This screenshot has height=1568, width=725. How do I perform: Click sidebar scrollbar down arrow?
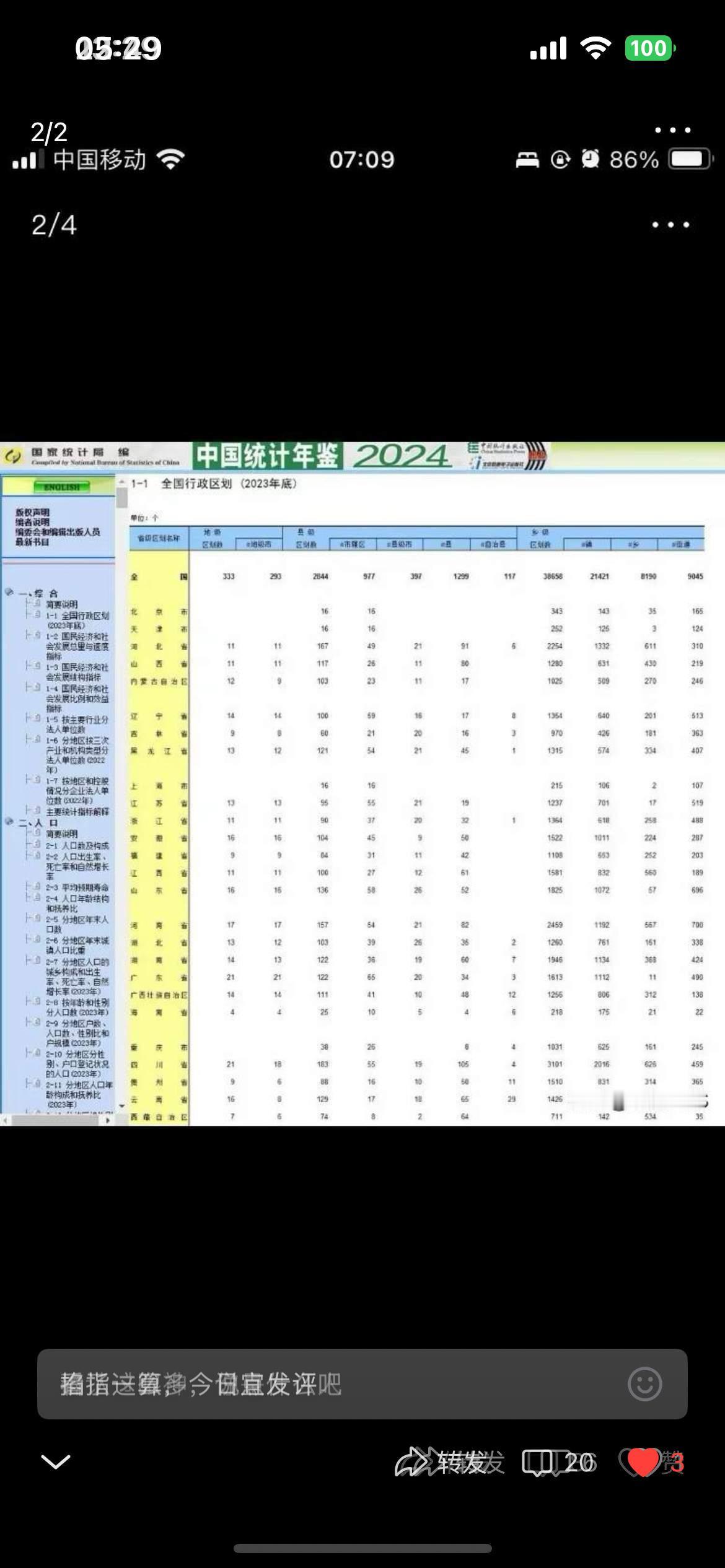coord(121,1106)
